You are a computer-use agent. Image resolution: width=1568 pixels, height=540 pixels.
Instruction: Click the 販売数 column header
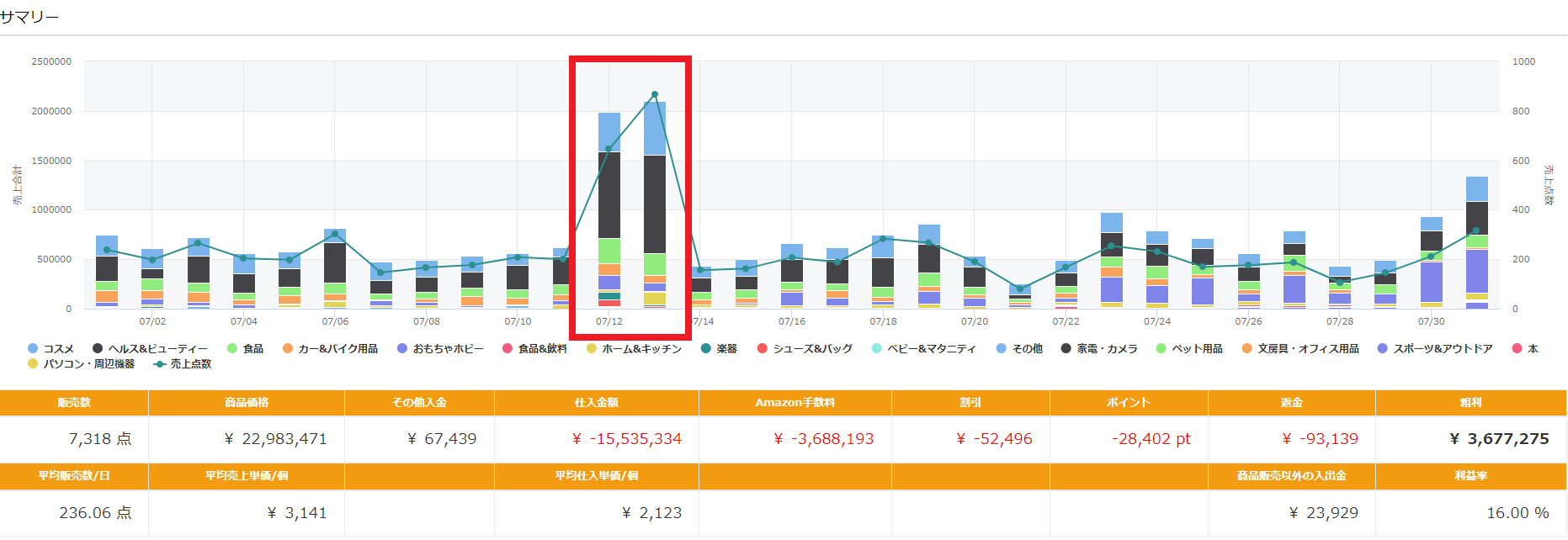pos(74,403)
